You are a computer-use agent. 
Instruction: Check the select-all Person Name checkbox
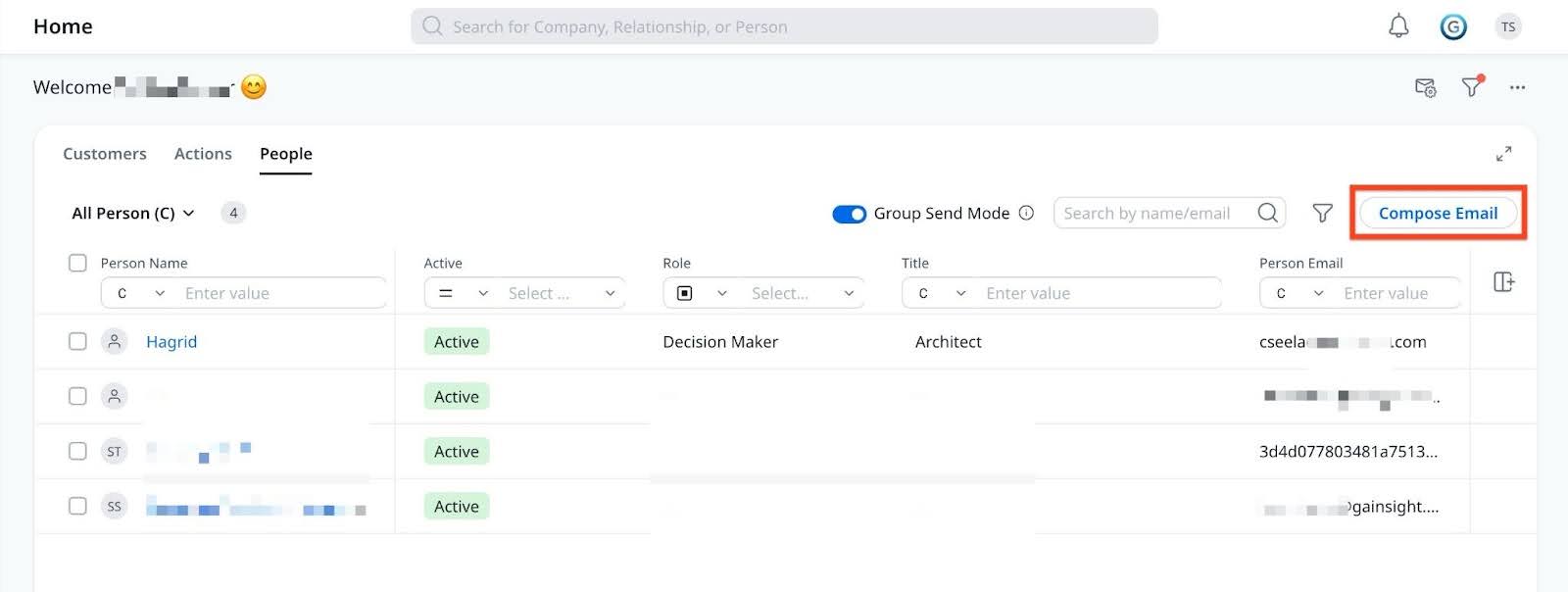click(77, 263)
